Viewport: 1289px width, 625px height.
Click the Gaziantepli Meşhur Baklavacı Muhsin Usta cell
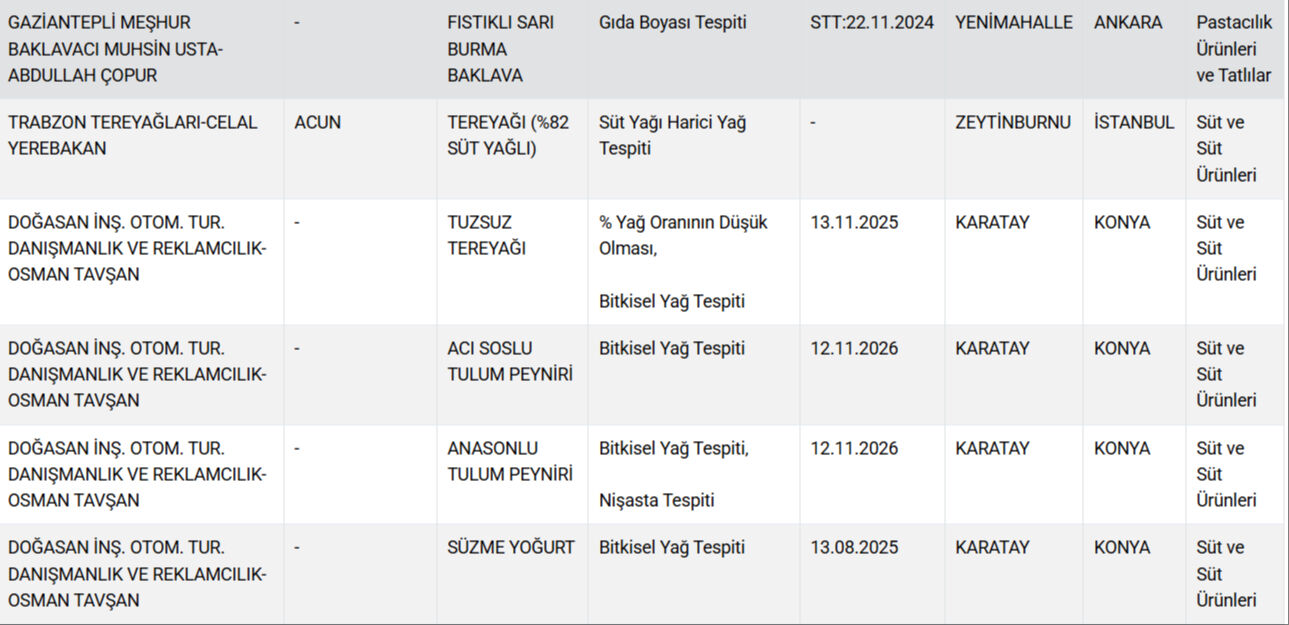116,49
